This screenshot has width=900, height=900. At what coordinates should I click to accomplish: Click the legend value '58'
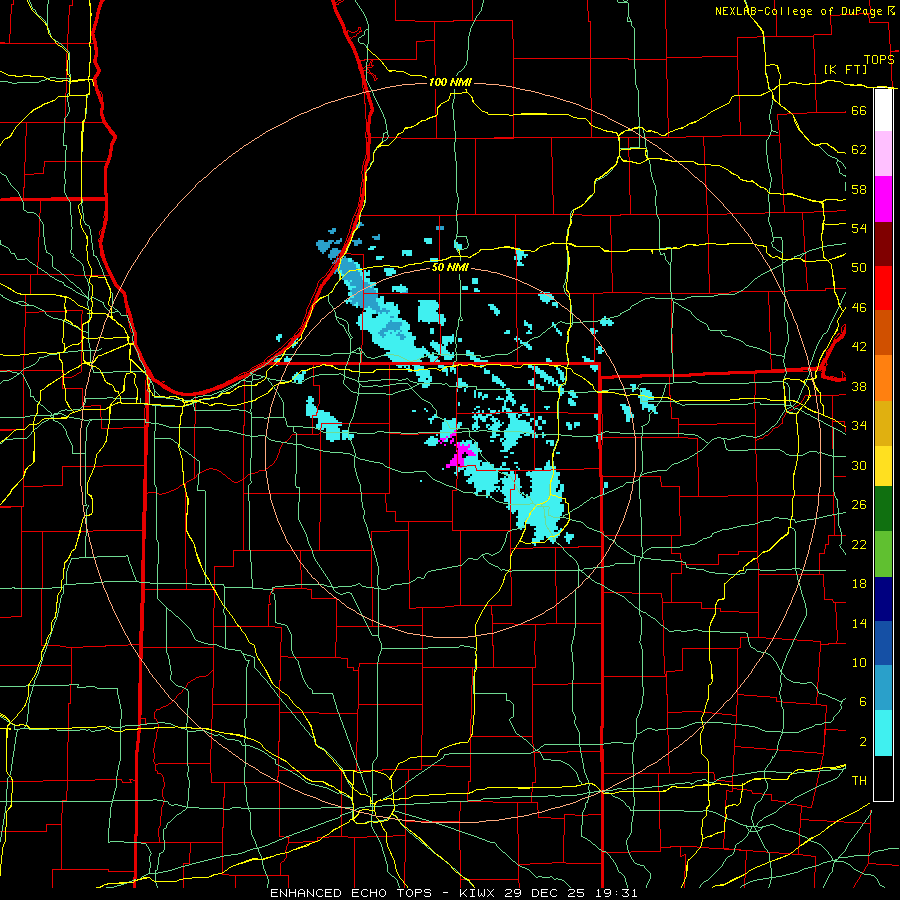pyautogui.click(x=859, y=189)
